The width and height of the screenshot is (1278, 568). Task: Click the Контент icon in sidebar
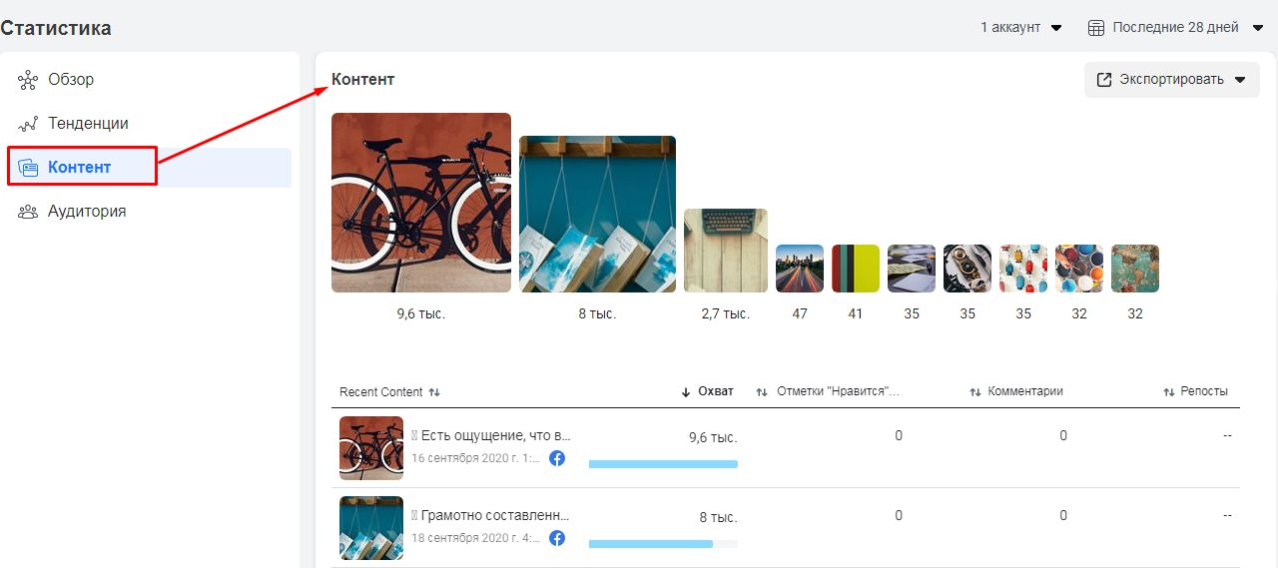(x=28, y=168)
